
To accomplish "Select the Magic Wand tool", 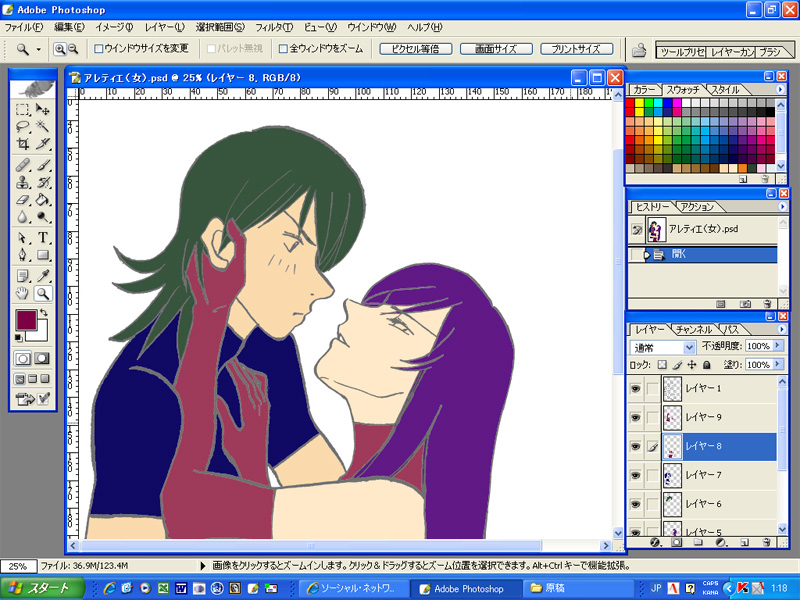I will click(43, 127).
